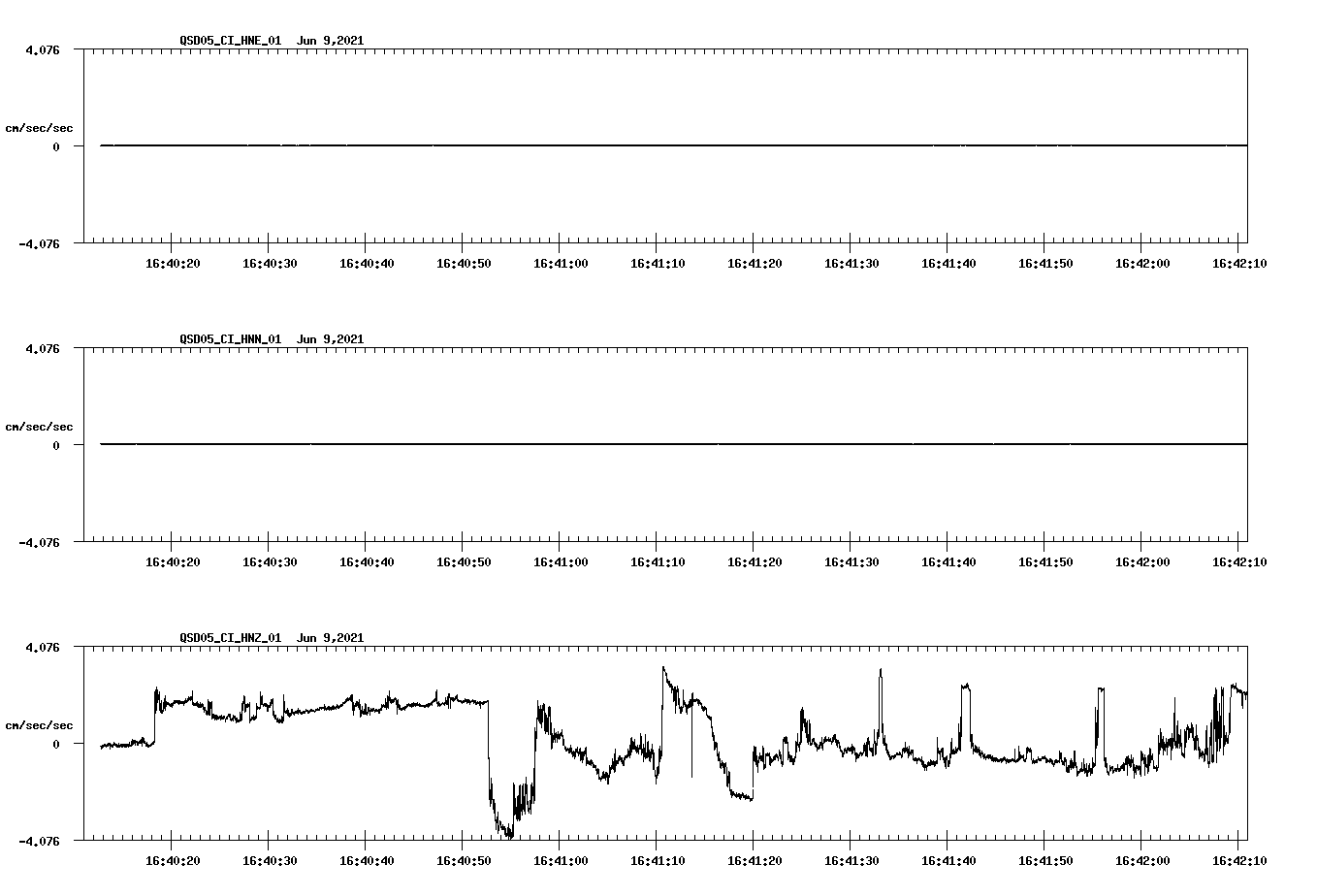Pick the 16:42:00 time label on HNZ axis
Viewport: 1317px width, 896px height.
tap(1142, 861)
